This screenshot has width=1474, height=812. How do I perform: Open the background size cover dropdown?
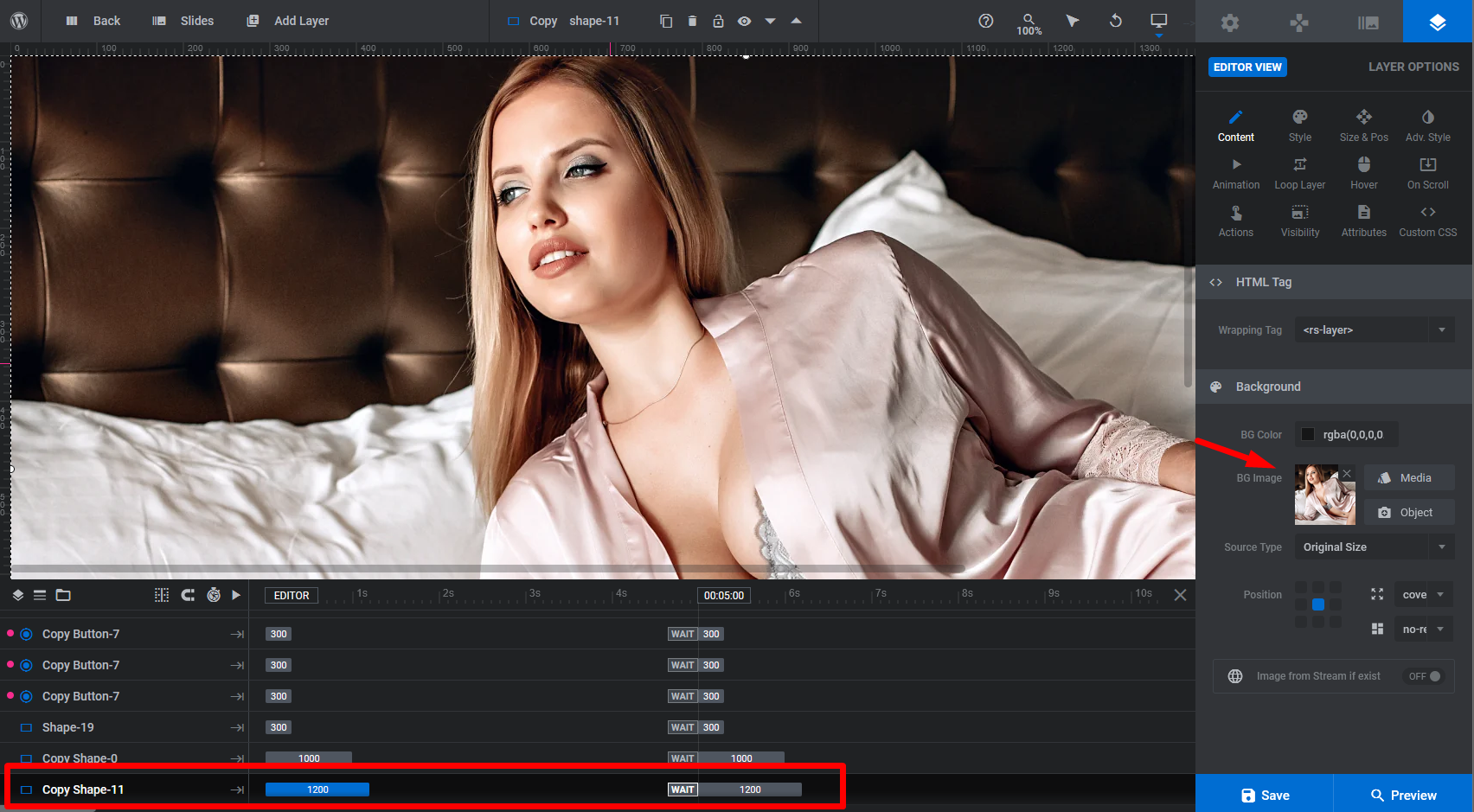pos(1424,594)
